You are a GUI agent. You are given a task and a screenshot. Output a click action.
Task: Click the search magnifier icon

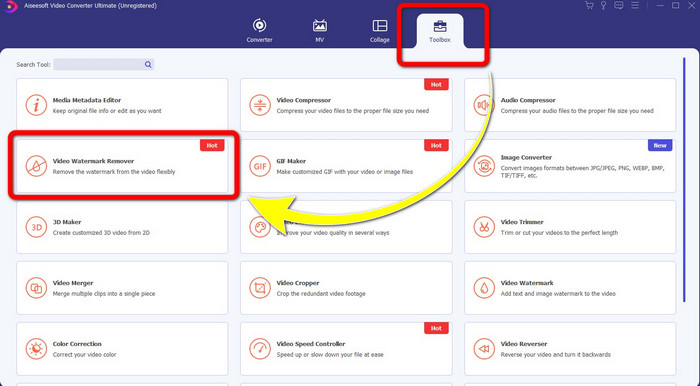(x=148, y=64)
